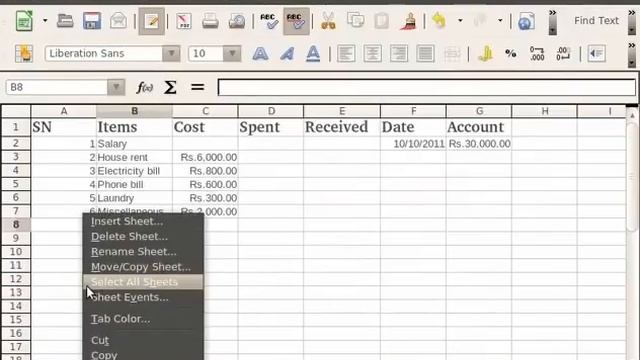Choose Rename Sheet from context menu
Viewport: 640px width, 360px height.
pyautogui.click(x=143, y=251)
